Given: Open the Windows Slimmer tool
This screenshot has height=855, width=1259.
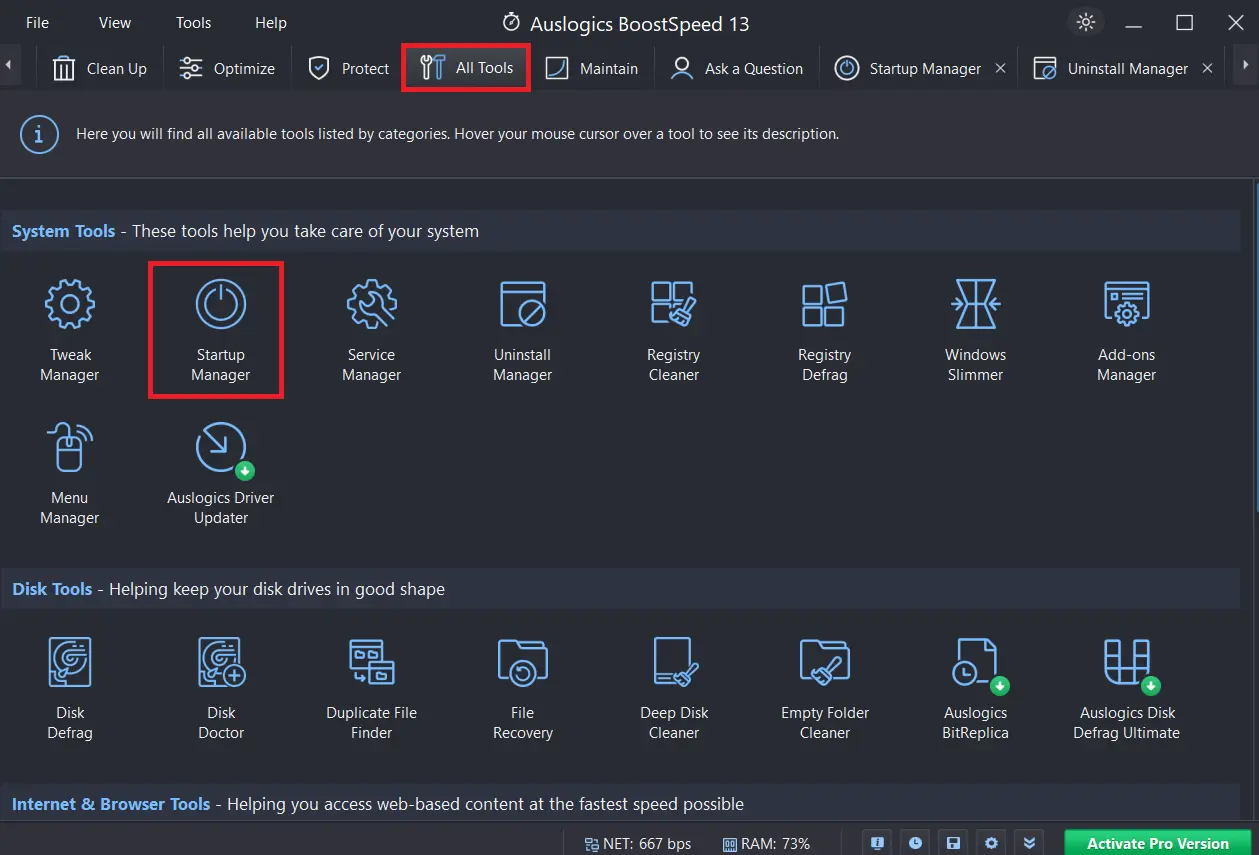Looking at the screenshot, I should pyautogui.click(x=975, y=330).
